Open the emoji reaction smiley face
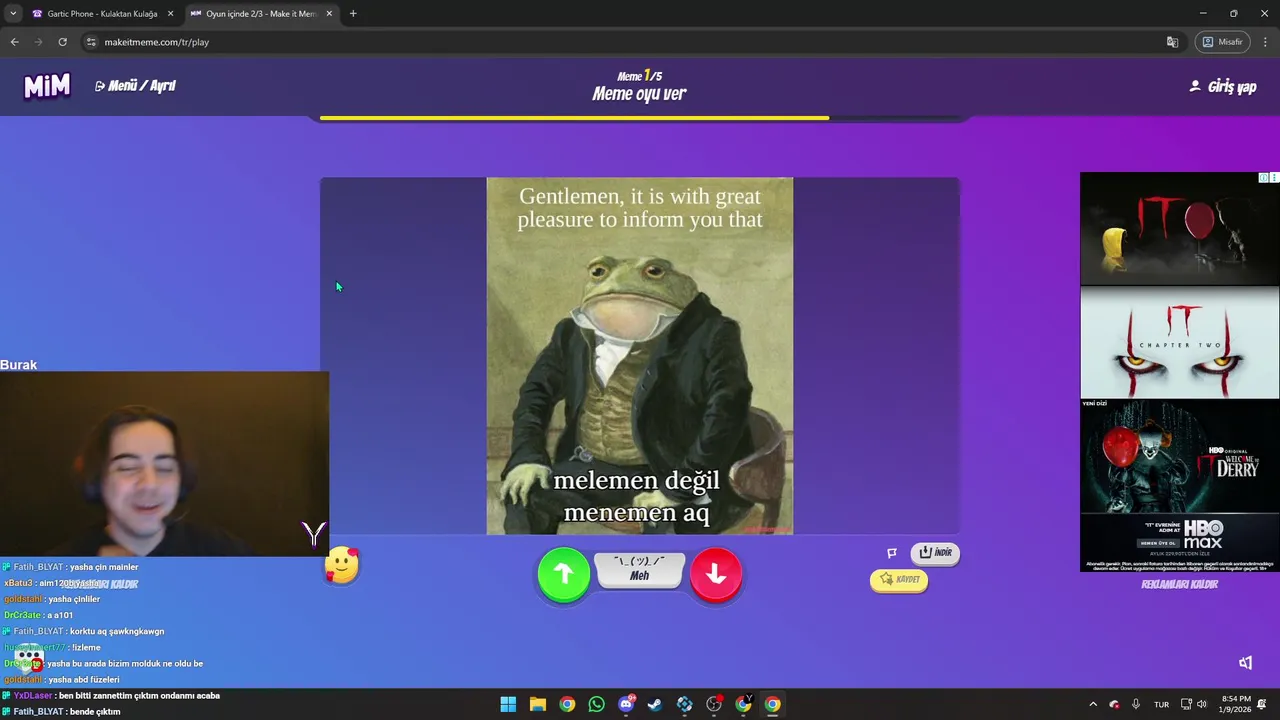This screenshot has height=720, width=1280. 342,566
